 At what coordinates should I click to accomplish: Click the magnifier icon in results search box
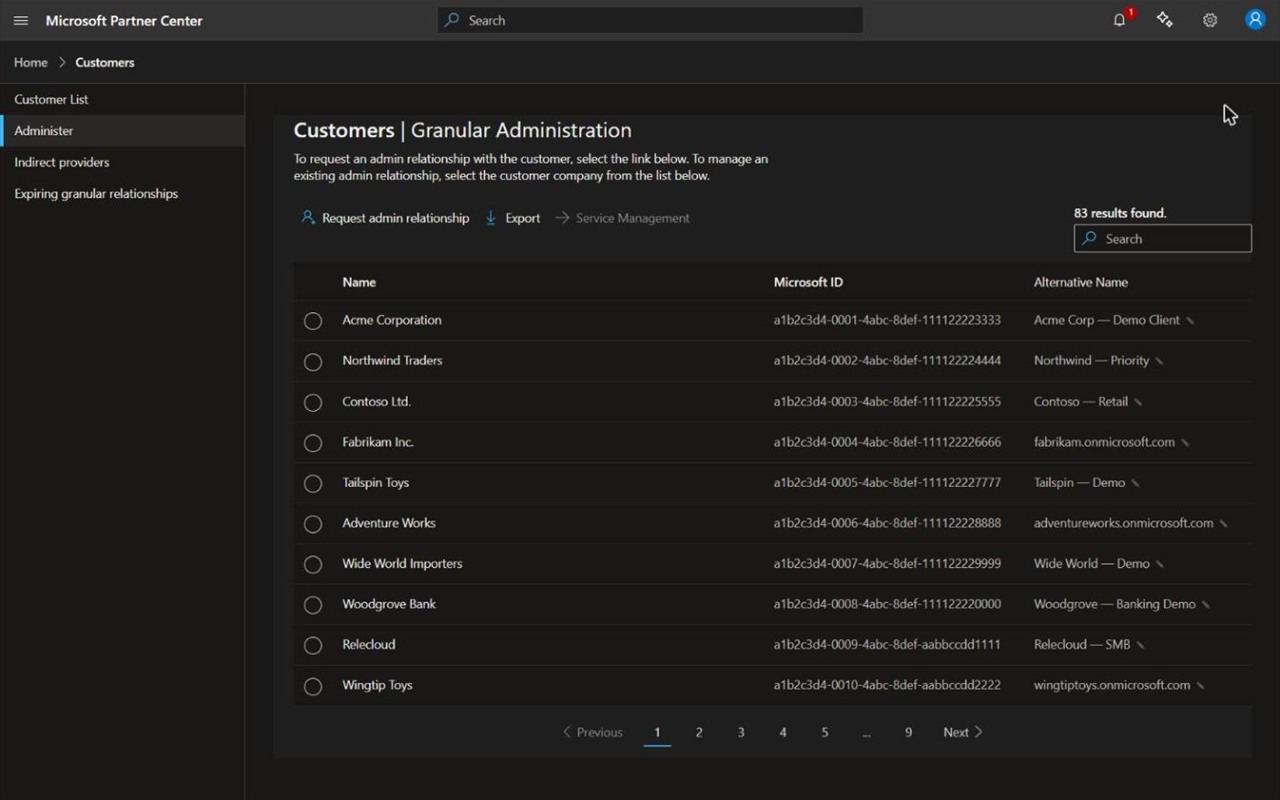[x=1089, y=239]
